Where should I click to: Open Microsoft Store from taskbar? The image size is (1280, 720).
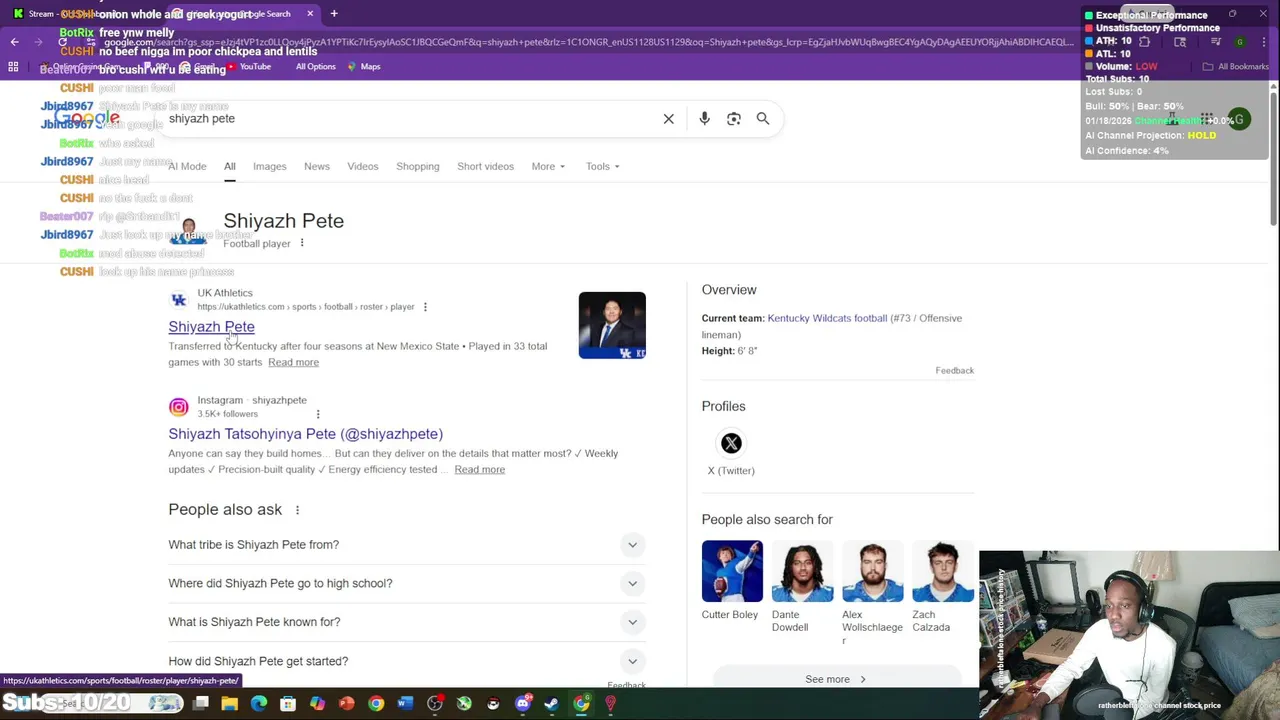tap(288, 704)
